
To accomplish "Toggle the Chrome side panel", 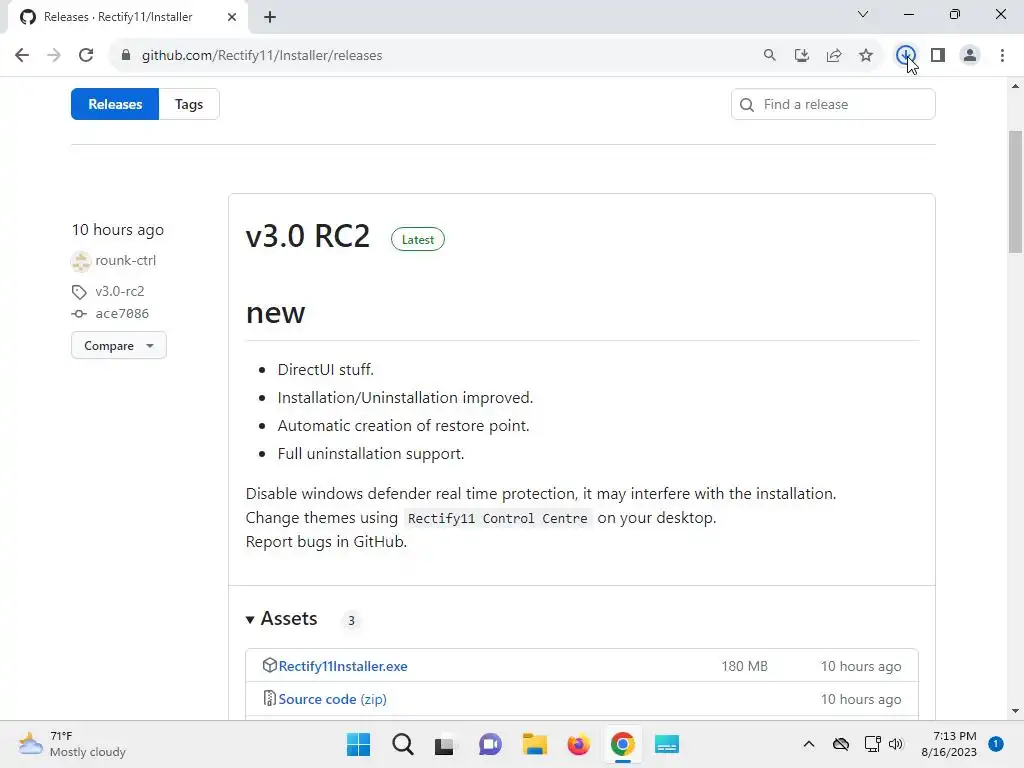I will point(938,56).
